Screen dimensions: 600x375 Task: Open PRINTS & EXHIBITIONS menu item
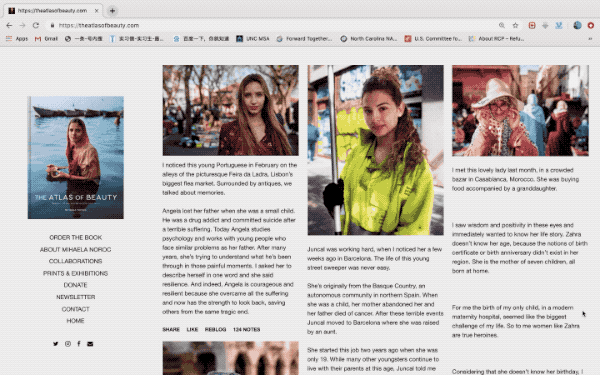point(75,273)
